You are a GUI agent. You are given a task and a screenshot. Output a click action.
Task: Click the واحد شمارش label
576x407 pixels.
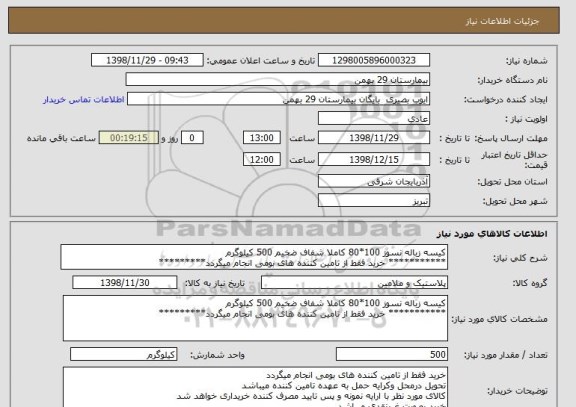tap(217, 355)
